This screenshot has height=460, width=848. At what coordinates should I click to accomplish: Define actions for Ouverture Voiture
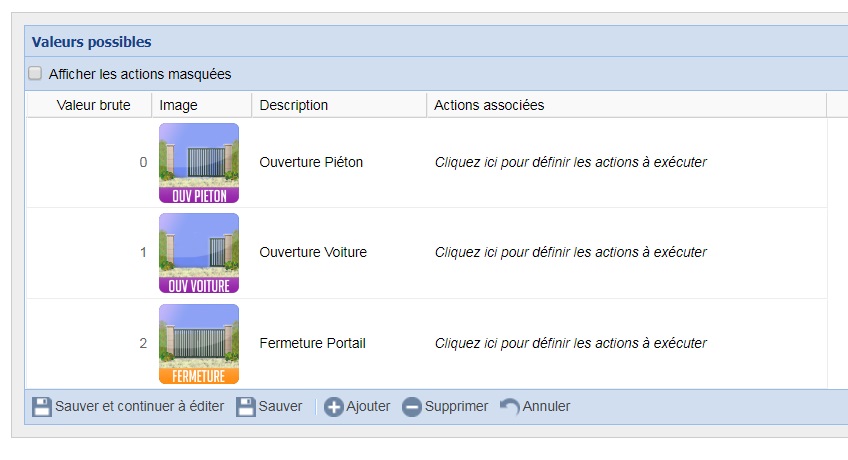pyautogui.click(x=570, y=252)
